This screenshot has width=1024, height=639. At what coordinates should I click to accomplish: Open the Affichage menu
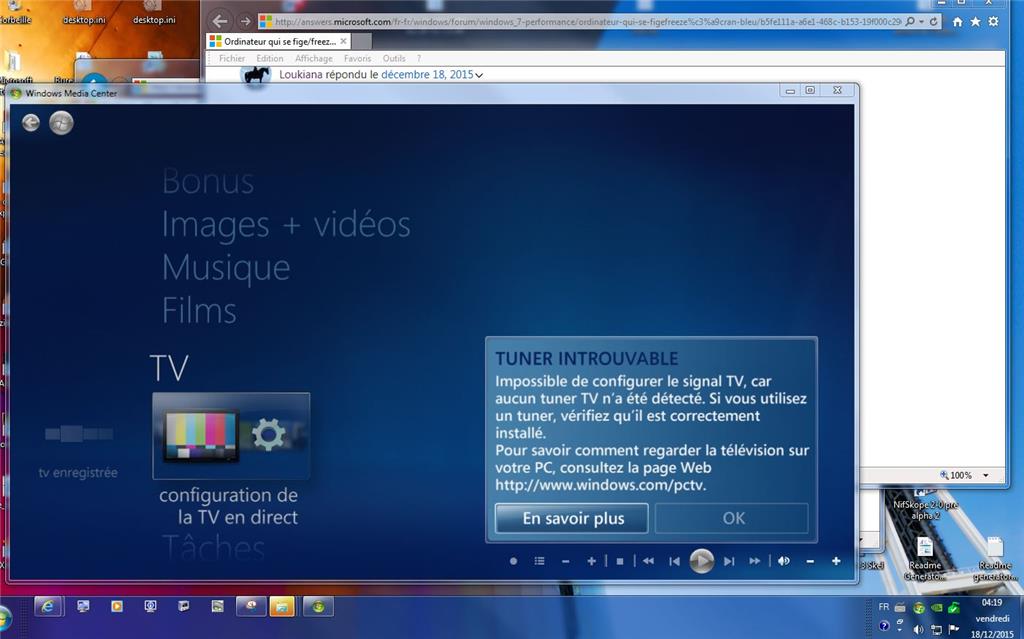313,58
